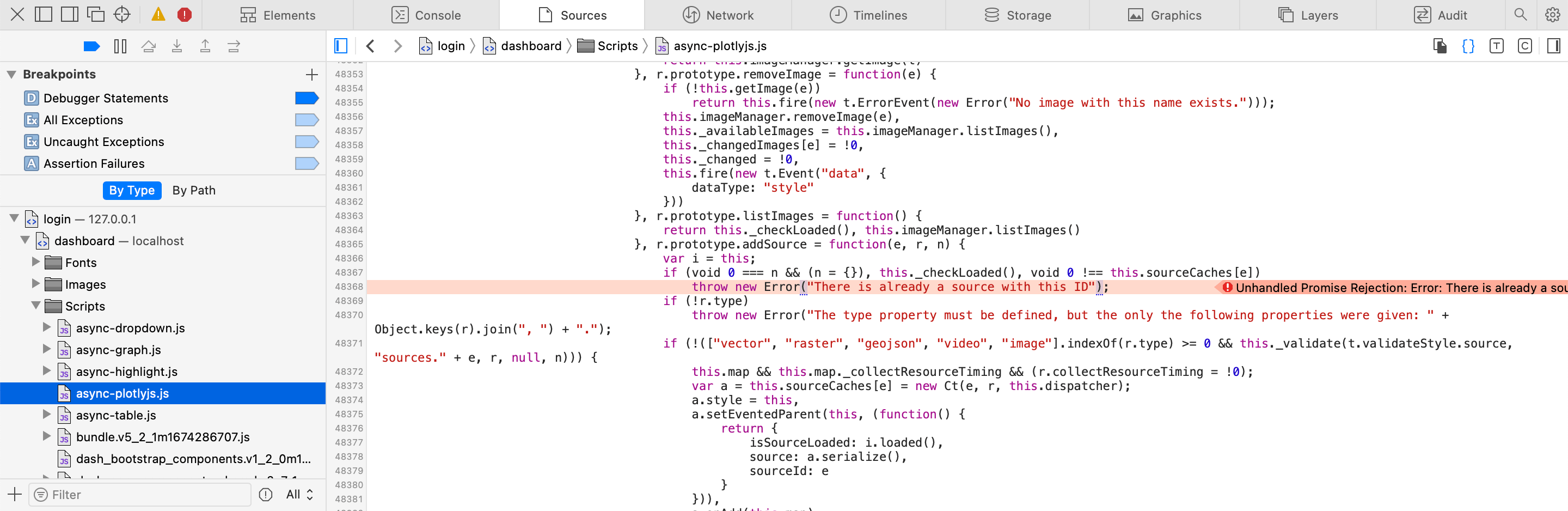Screen dimensions: 1568x511
Task: Toggle all breakpoints enabled button
Action: [91, 46]
